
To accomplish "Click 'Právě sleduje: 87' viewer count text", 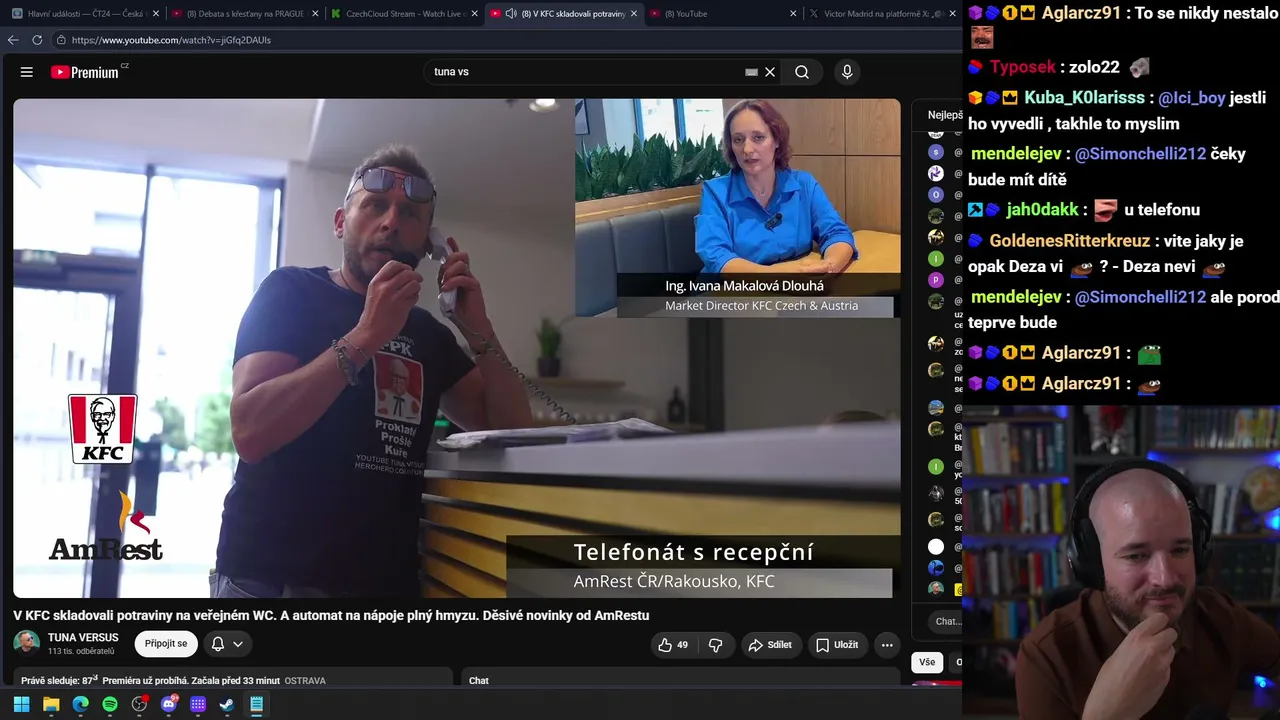I will click(x=60, y=681).
